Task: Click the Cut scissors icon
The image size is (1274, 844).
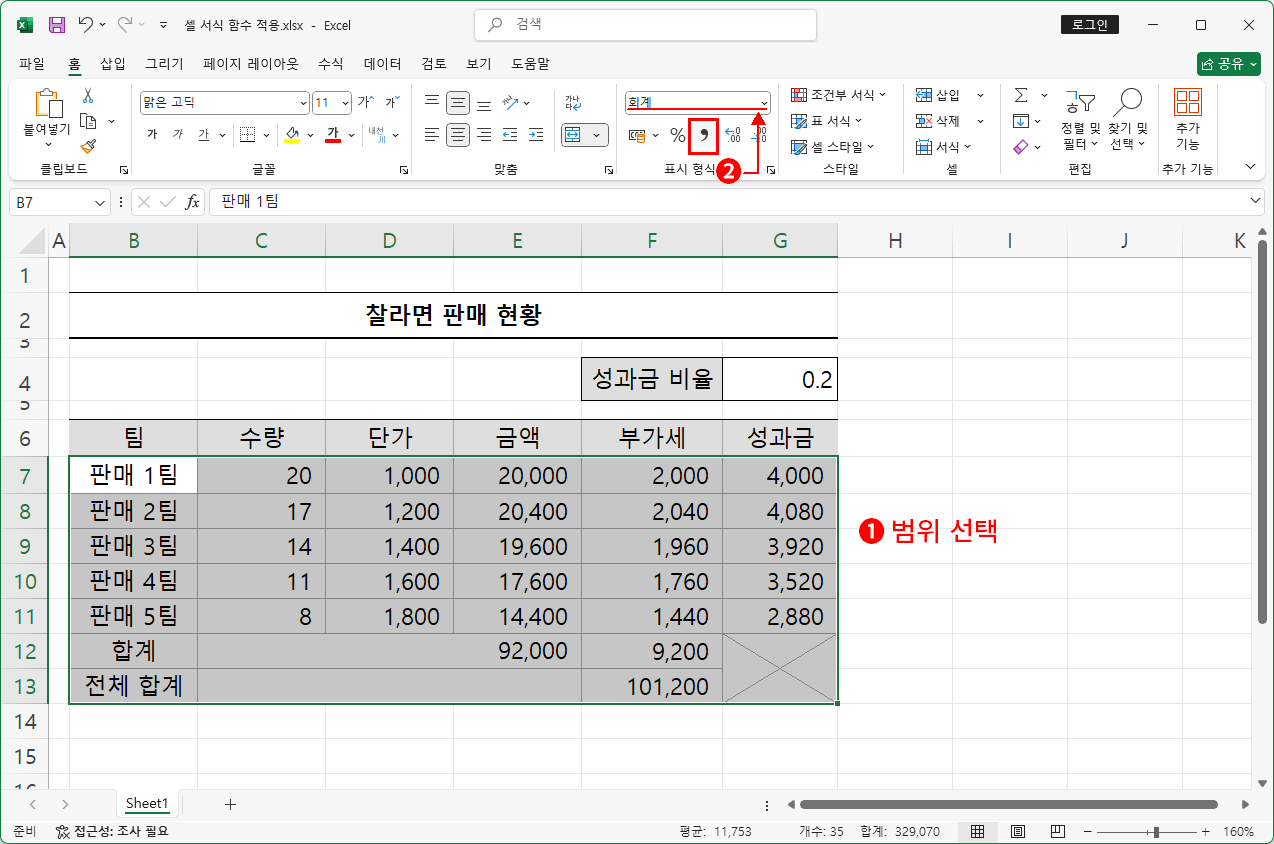Action: [88, 96]
